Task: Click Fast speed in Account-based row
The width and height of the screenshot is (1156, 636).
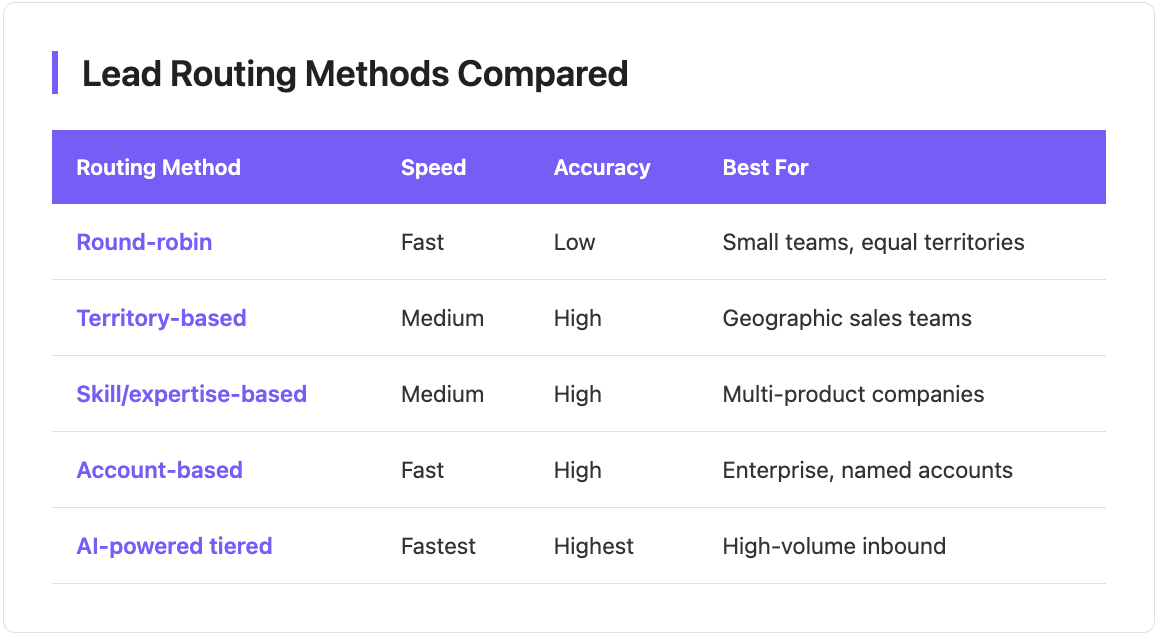Action: pyautogui.click(x=422, y=470)
